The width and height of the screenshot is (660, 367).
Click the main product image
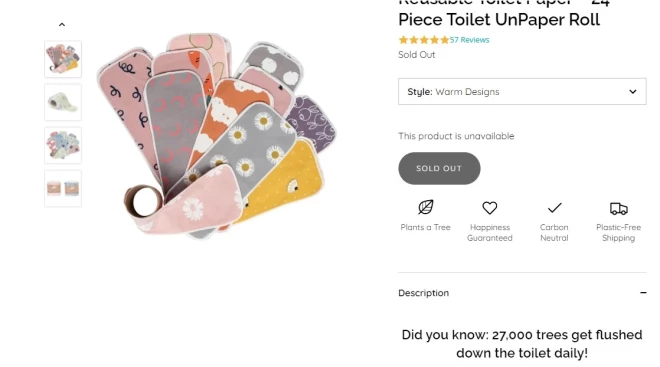[x=216, y=136]
